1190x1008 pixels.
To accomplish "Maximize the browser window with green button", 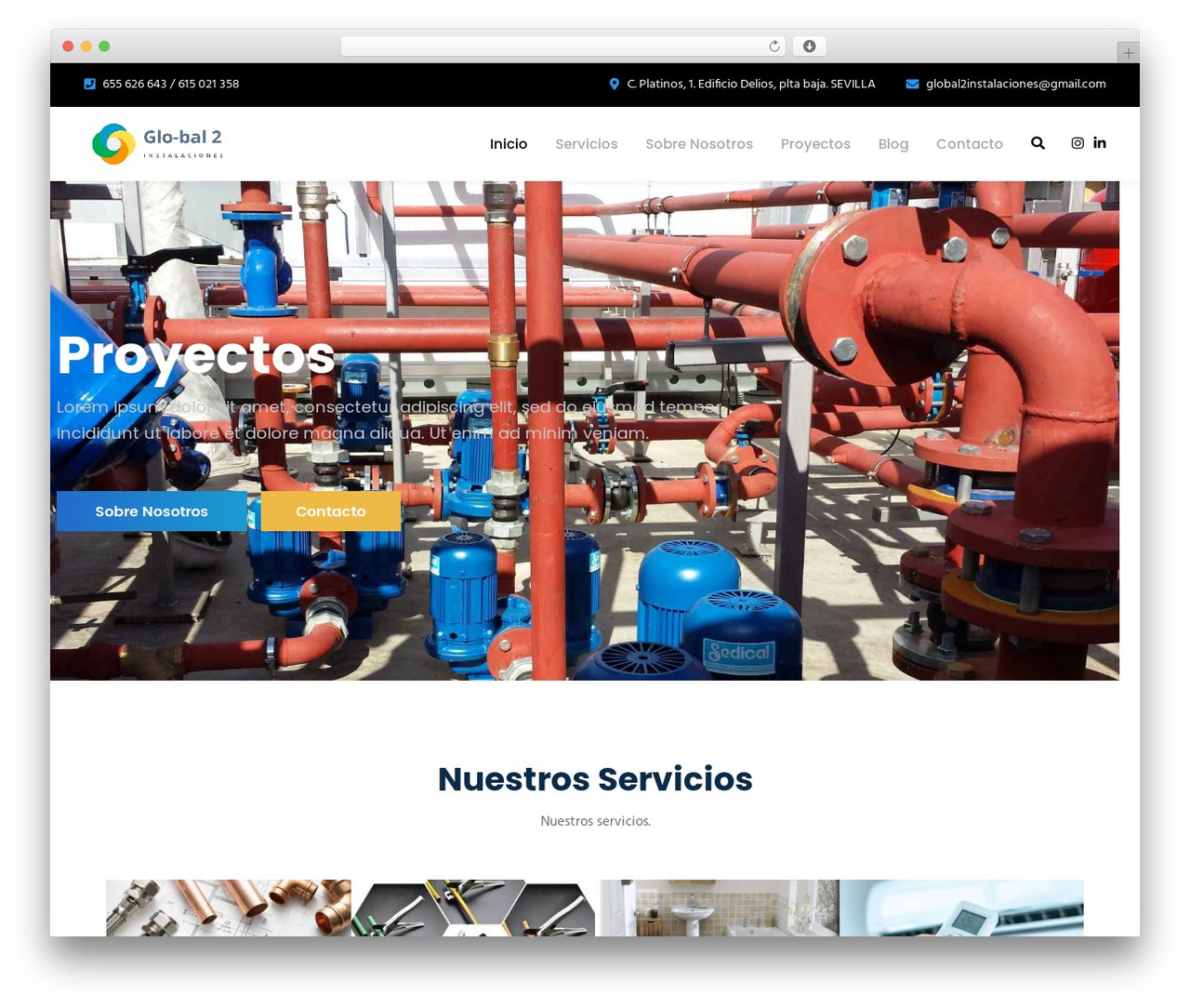I will pos(104,46).
